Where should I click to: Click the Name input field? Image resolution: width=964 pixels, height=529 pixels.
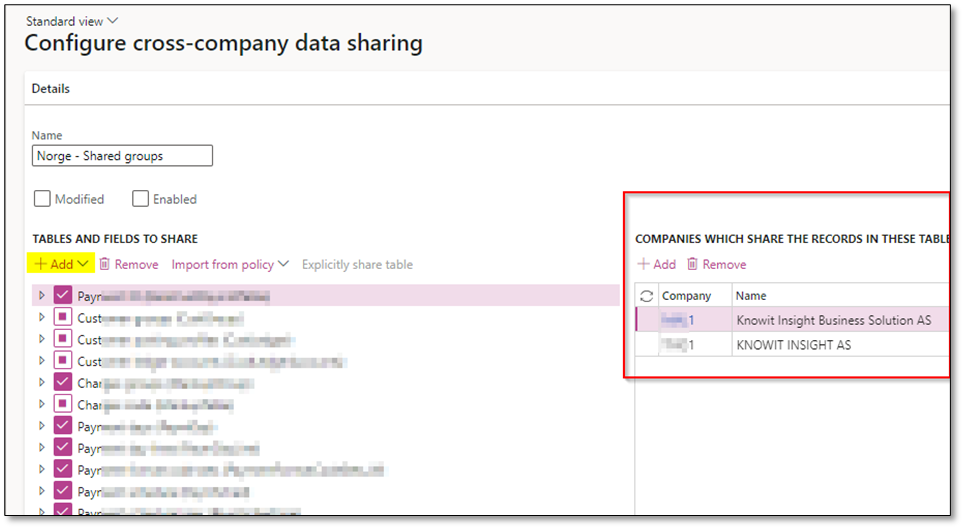[122, 156]
